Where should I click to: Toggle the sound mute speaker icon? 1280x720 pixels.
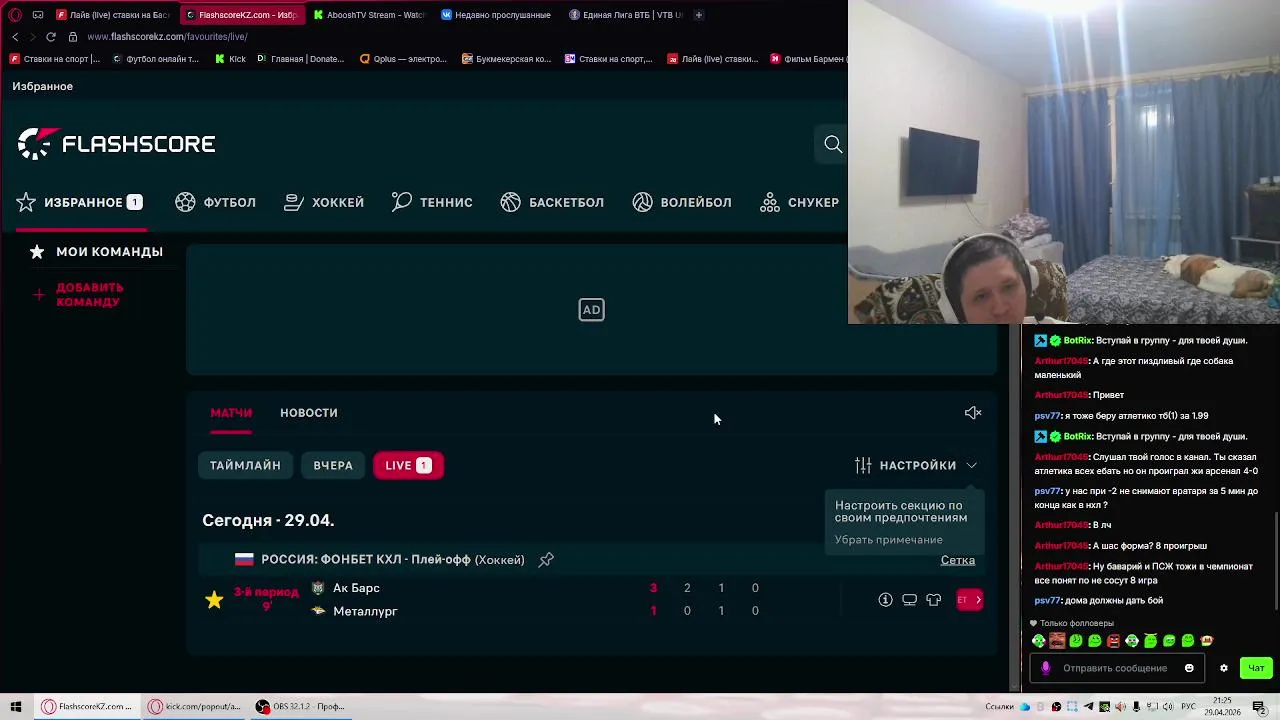973,413
